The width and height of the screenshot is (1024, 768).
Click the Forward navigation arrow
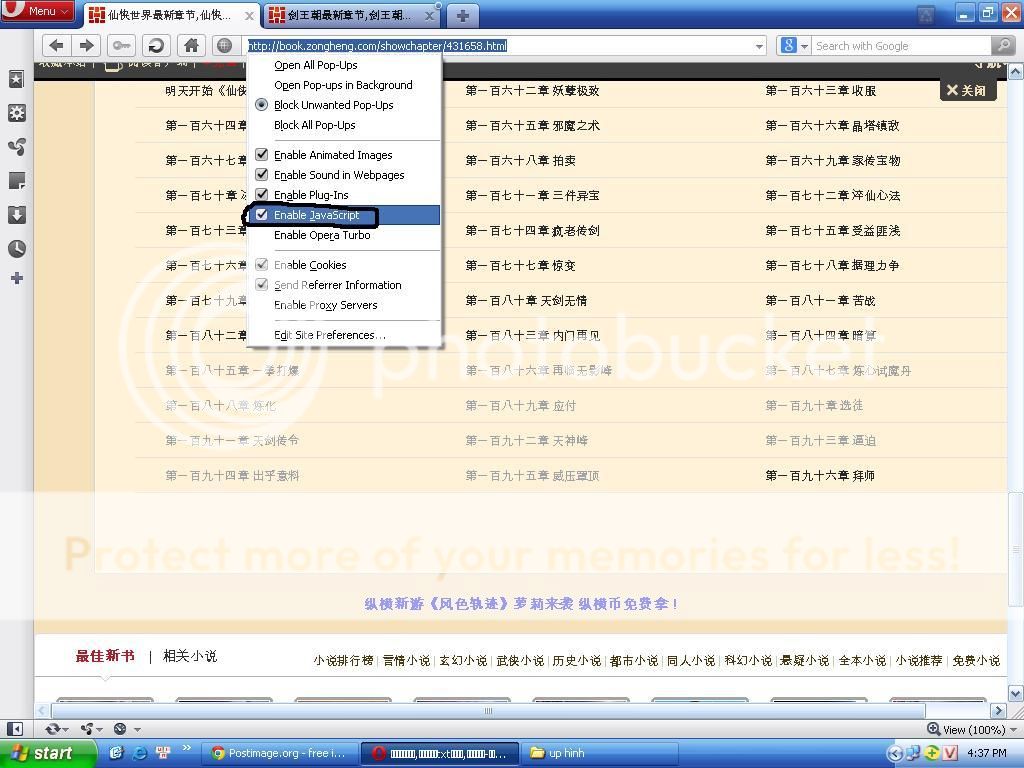(x=86, y=45)
